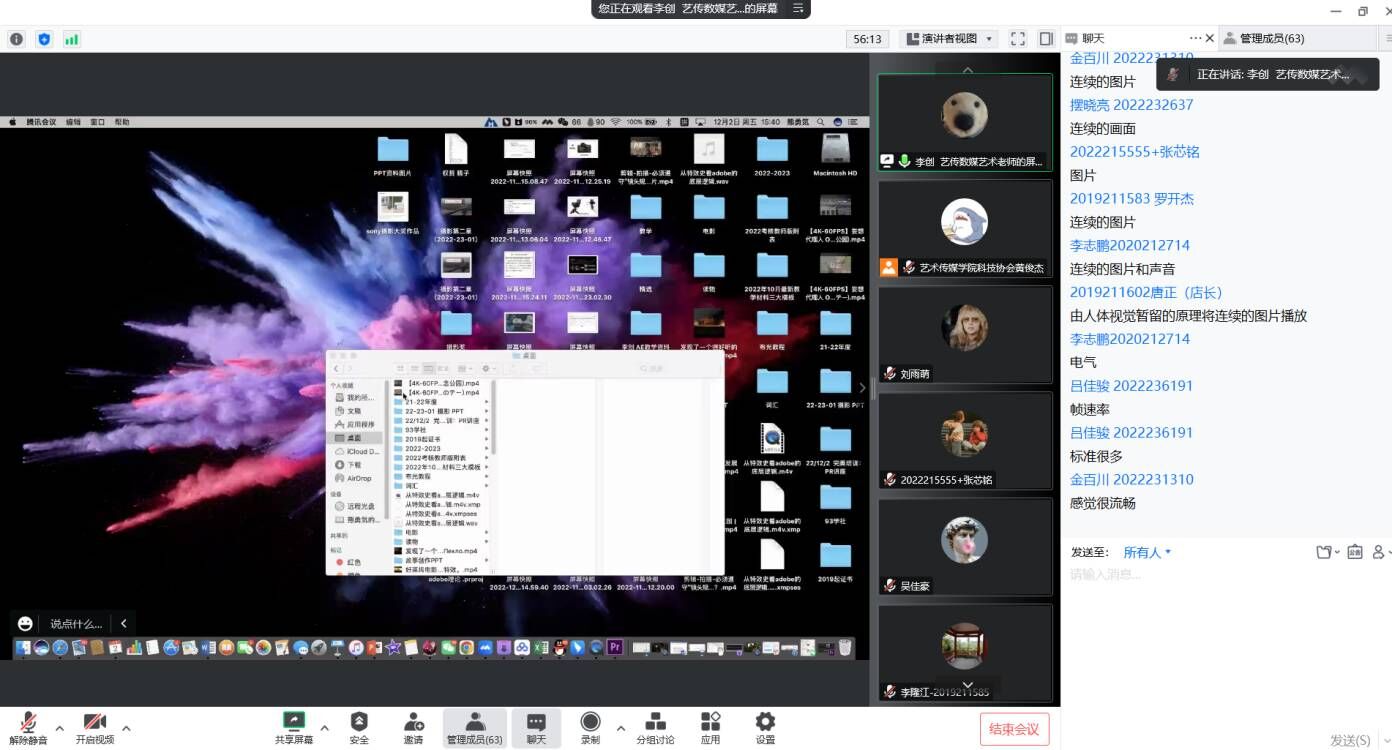Enter full screen mode icon
This screenshot has height=750, width=1392.
point(1018,39)
